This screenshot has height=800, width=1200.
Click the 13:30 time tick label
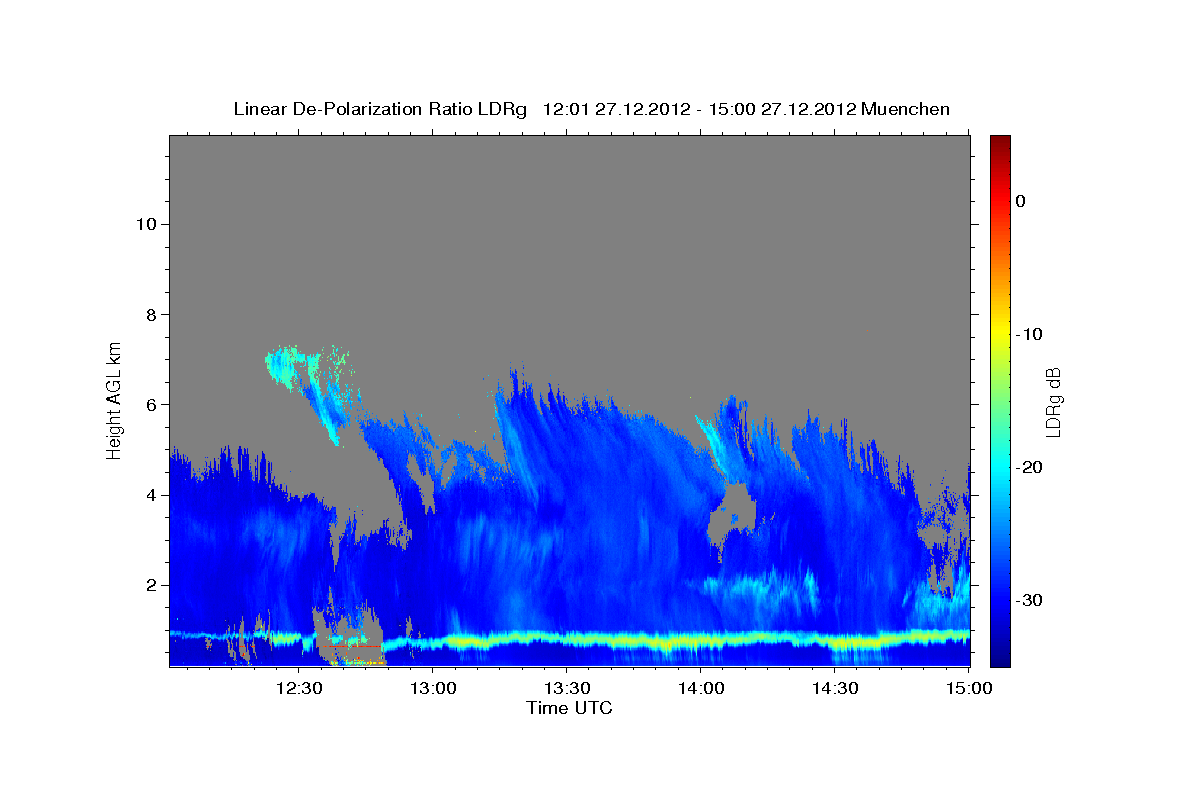(x=567, y=689)
